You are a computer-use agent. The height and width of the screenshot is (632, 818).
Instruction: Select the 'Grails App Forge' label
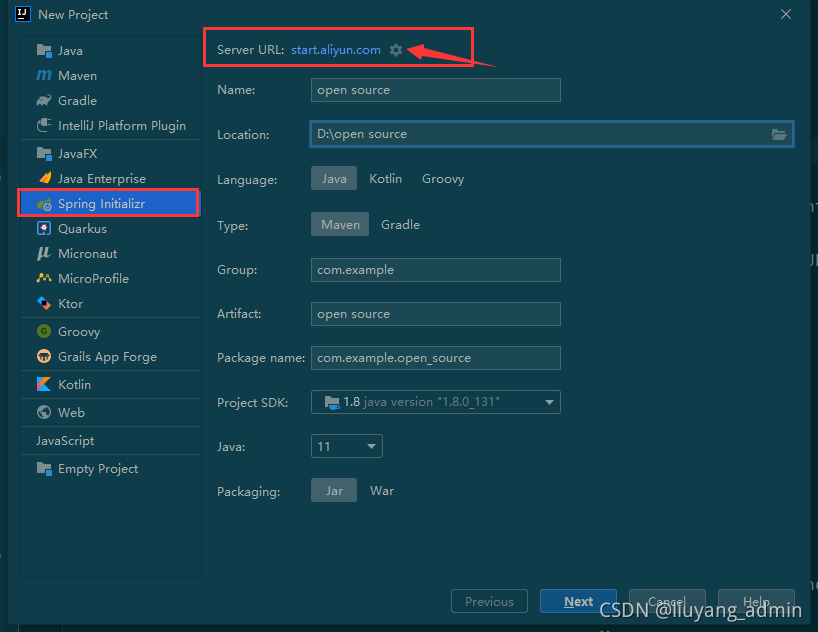(x=107, y=356)
